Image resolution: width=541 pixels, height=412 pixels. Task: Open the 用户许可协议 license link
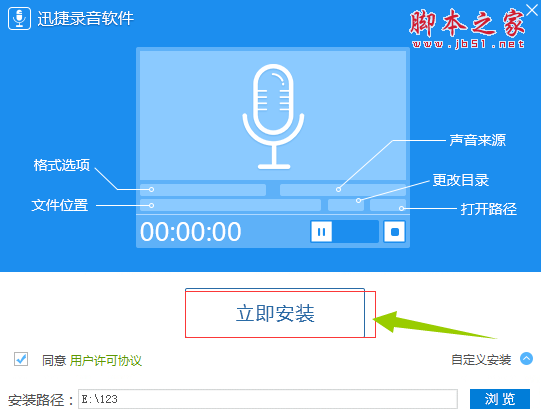tap(106, 361)
